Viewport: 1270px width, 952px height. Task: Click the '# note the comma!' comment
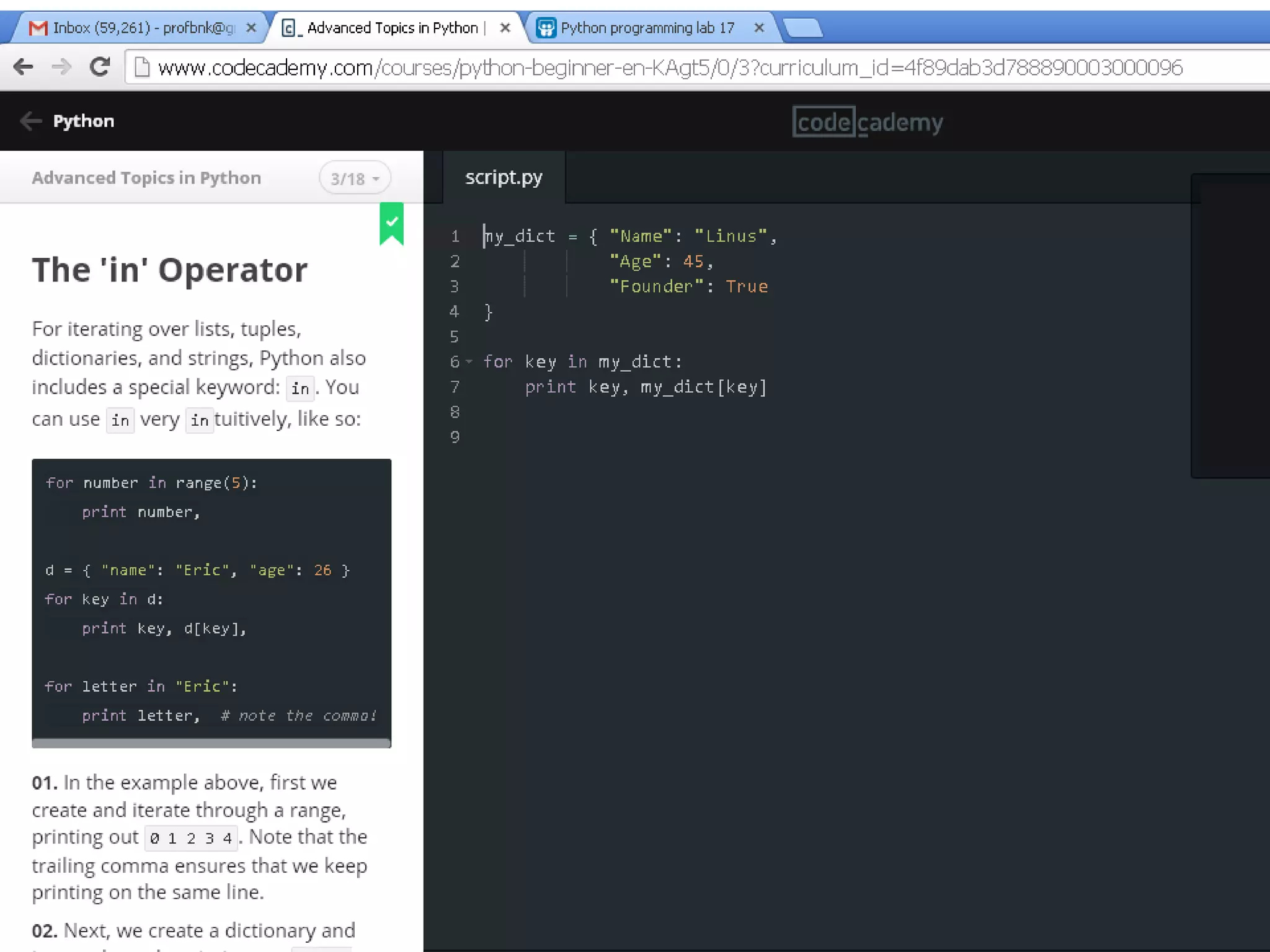coord(298,716)
